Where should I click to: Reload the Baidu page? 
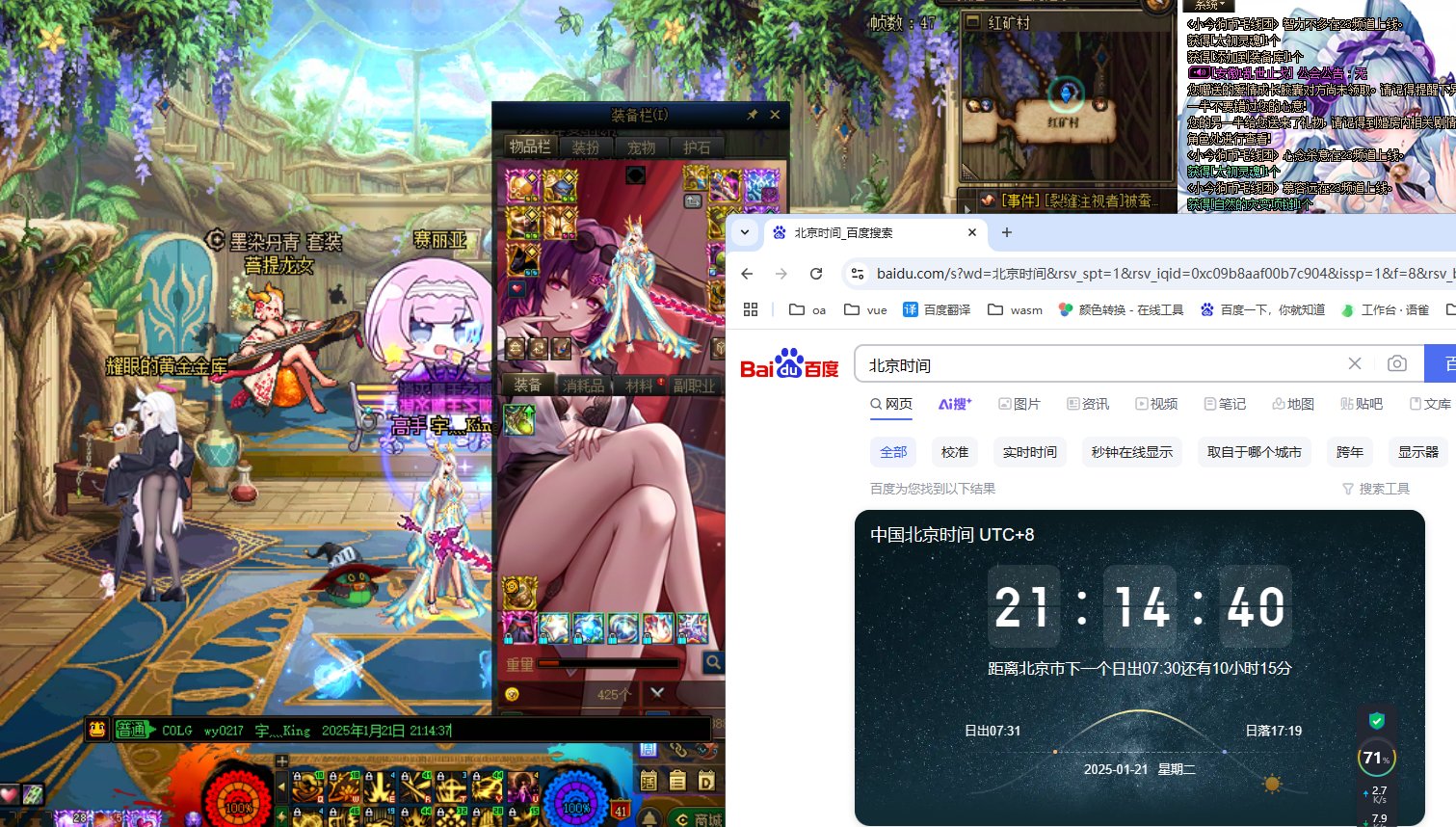[x=816, y=274]
